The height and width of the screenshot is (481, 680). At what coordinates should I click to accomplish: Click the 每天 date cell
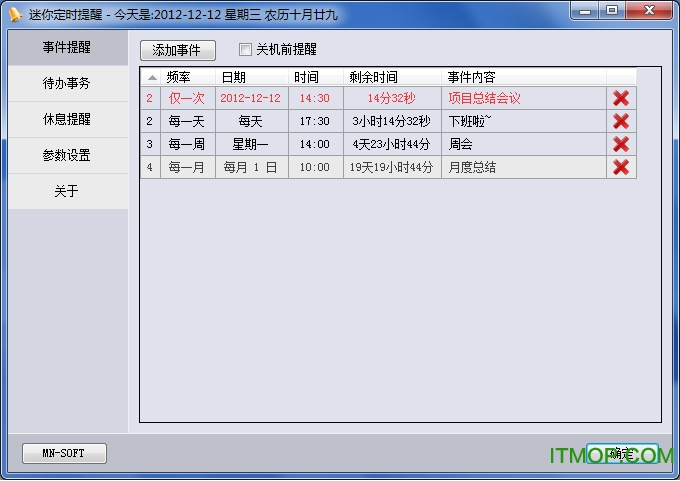point(252,121)
